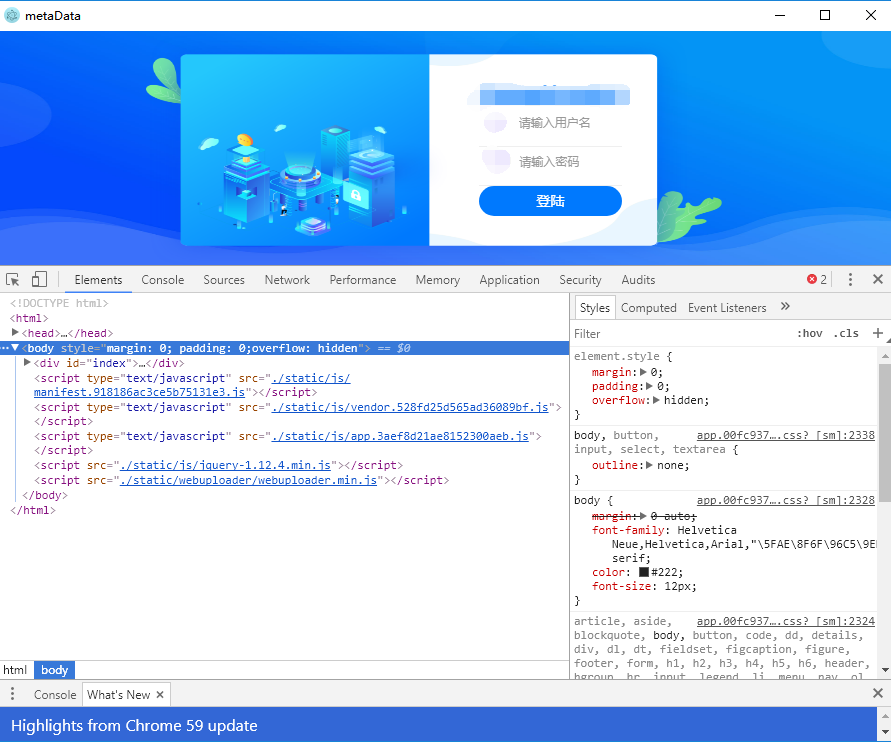
Task: Activate the inspect element picker icon
Action: tap(13, 280)
